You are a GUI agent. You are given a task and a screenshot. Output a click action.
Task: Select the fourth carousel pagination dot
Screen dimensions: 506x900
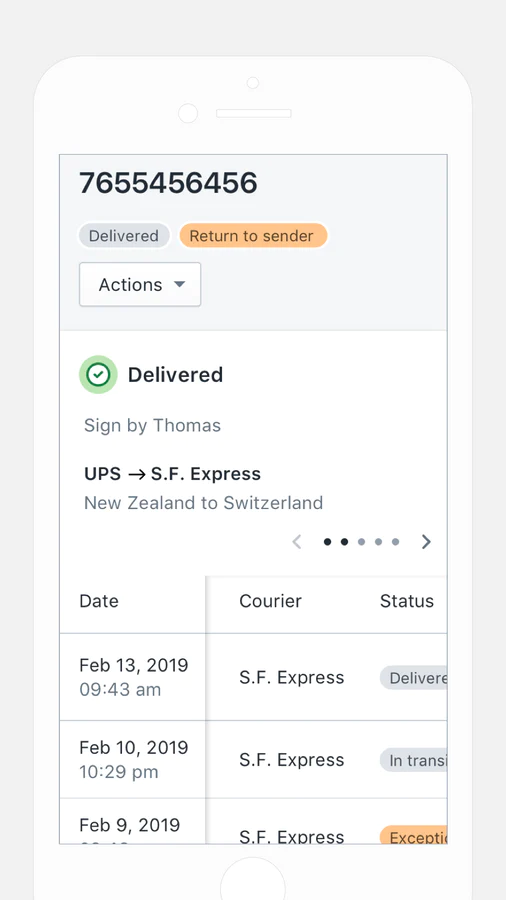pyautogui.click(x=379, y=542)
